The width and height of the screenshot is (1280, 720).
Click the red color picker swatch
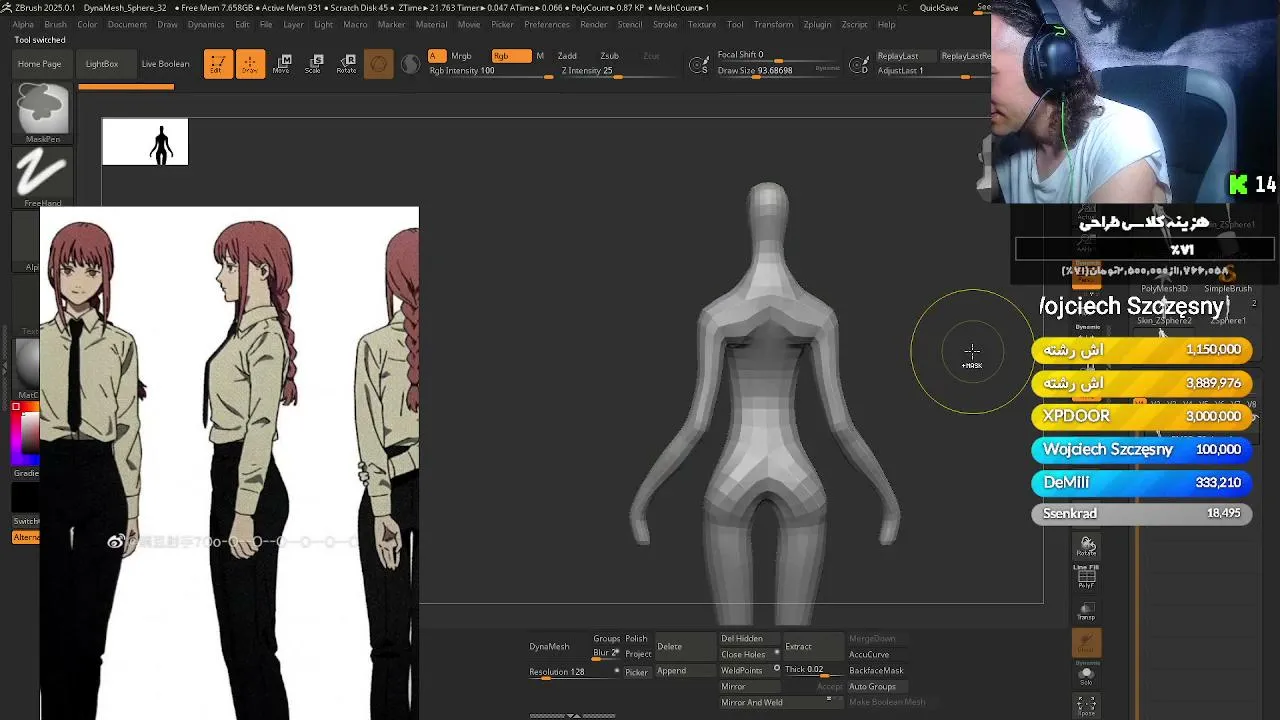click(16, 407)
